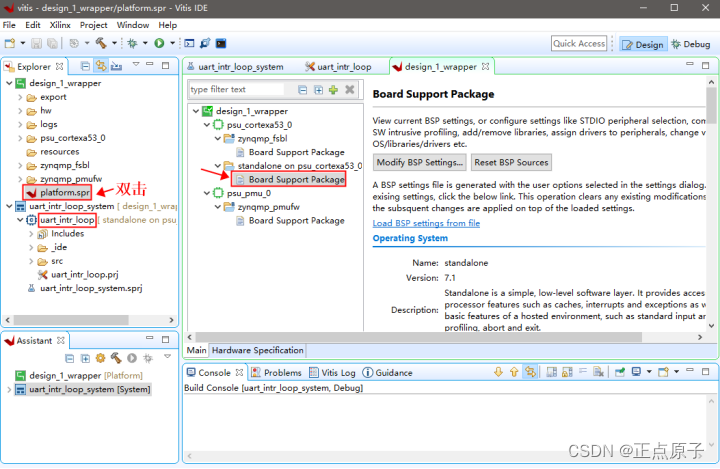The width and height of the screenshot is (720, 469).
Task: Select platform.spr in Explorer
Action: tap(58, 192)
